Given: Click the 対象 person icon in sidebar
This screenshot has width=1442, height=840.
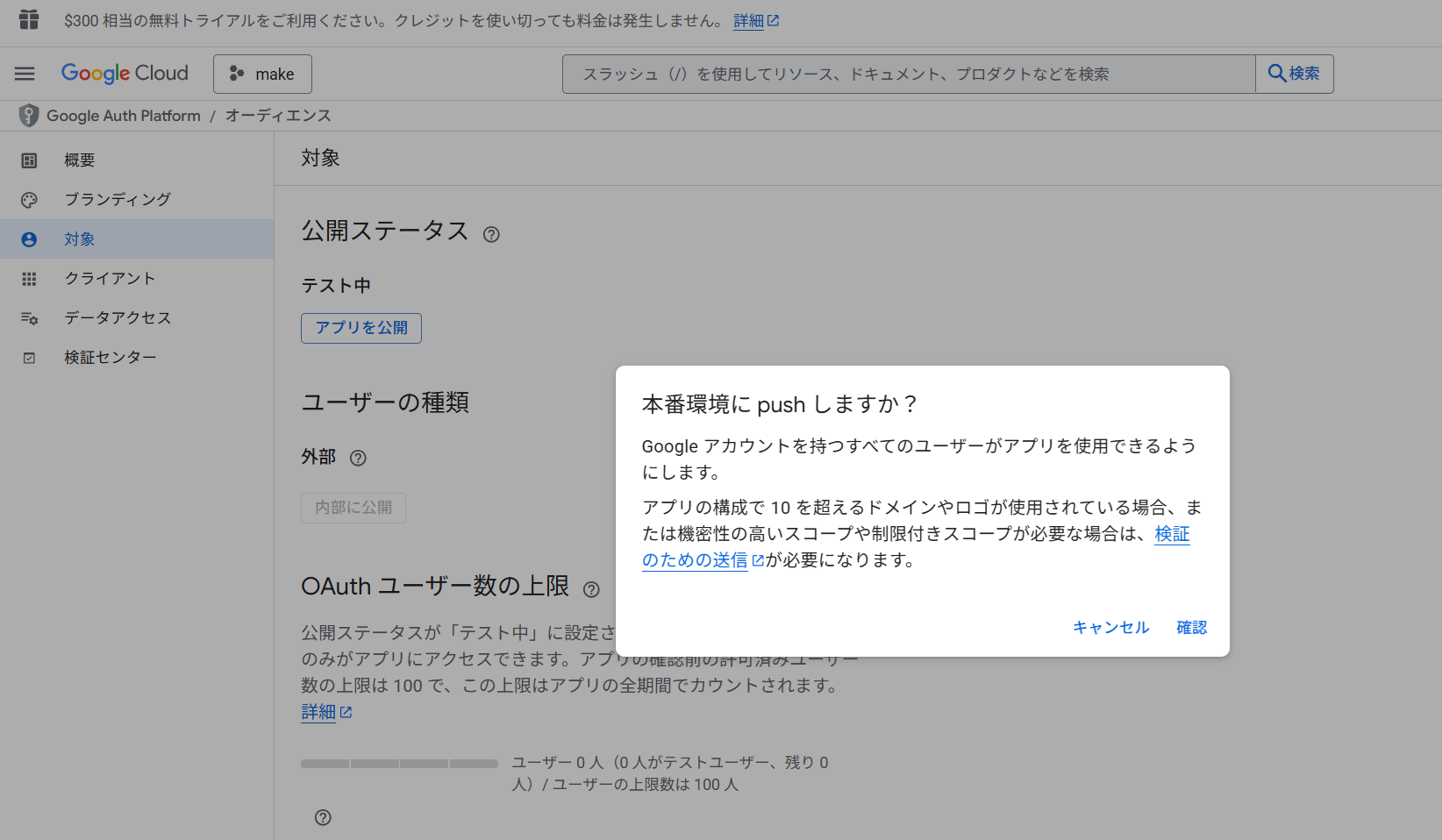Looking at the screenshot, I should [29, 239].
